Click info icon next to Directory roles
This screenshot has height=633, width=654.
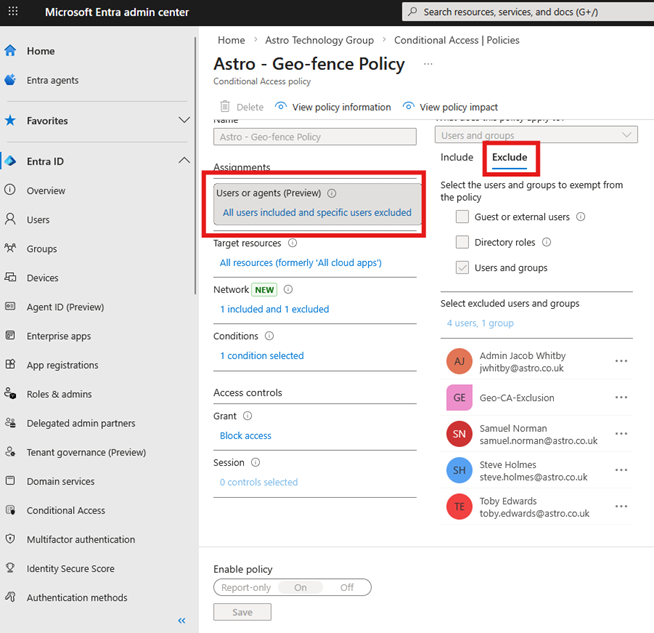click(x=546, y=242)
